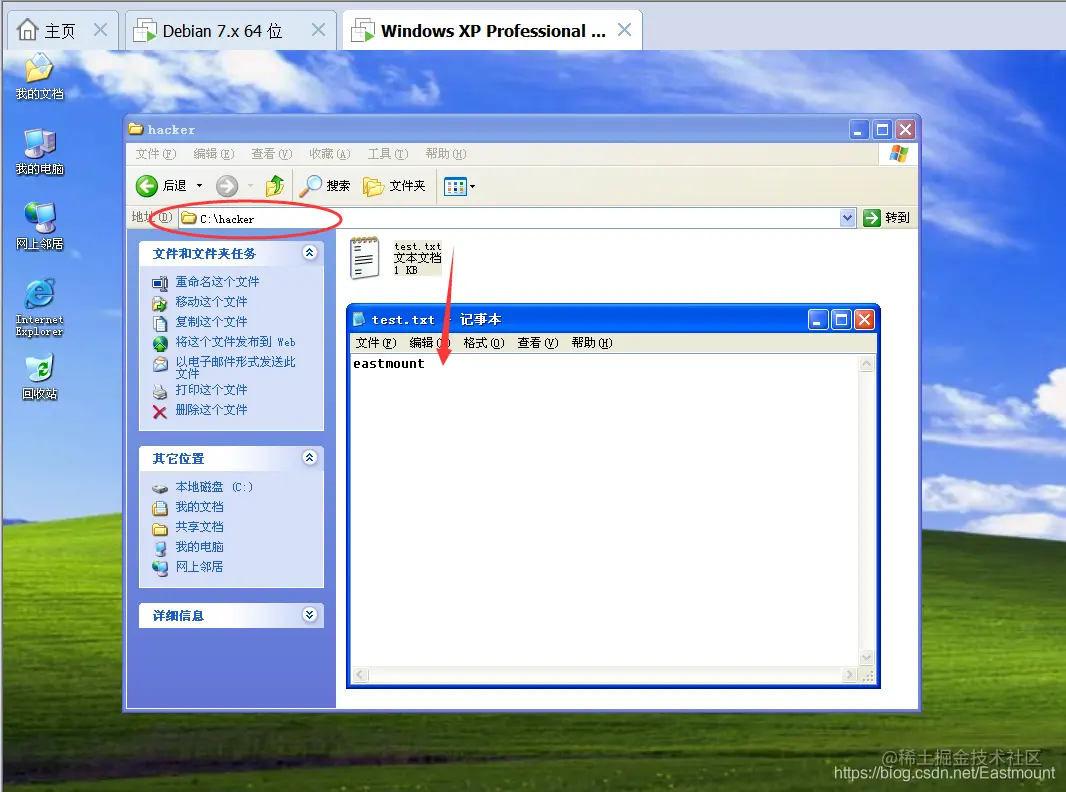
Task: Click Notepad horizontal scrollbar left arrow
Action: pyautogui.click(x=360, y=675)
